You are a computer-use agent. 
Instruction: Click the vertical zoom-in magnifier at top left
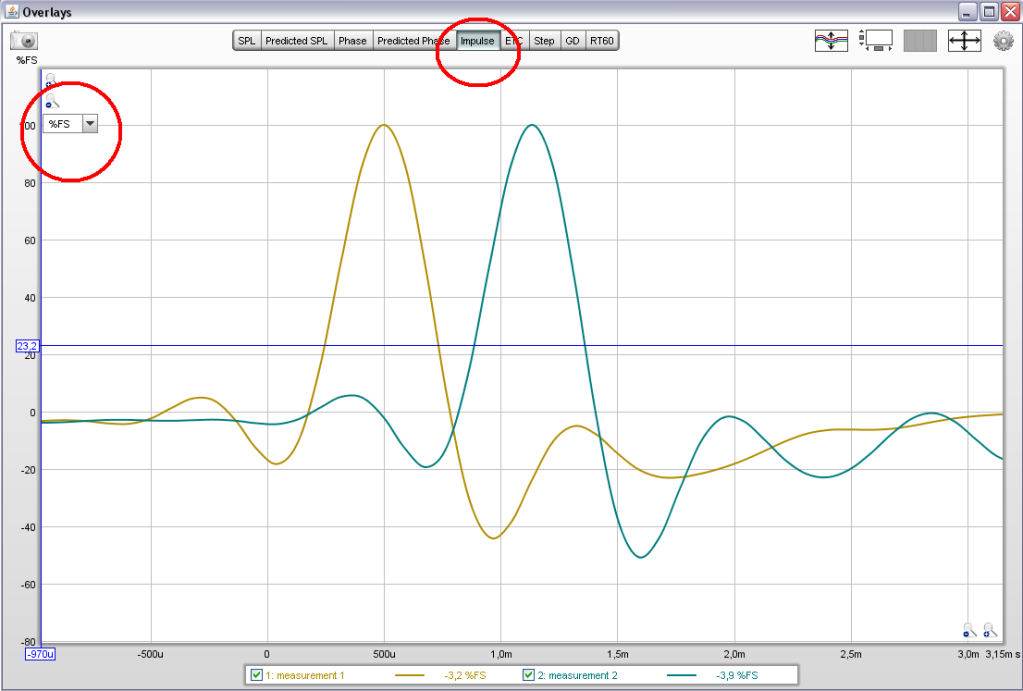coord(51,79)
